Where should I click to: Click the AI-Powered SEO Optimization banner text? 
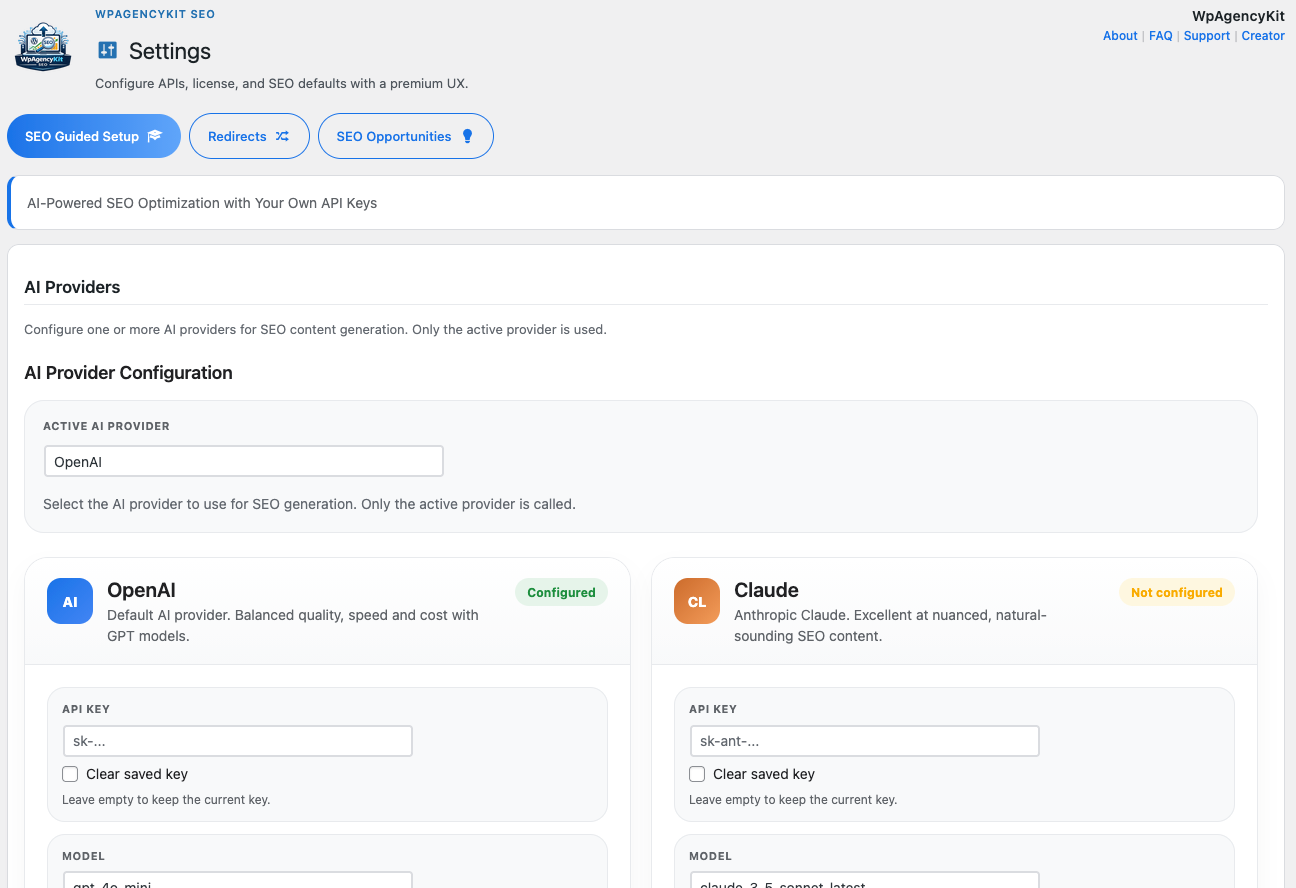[x=202, y=203]
